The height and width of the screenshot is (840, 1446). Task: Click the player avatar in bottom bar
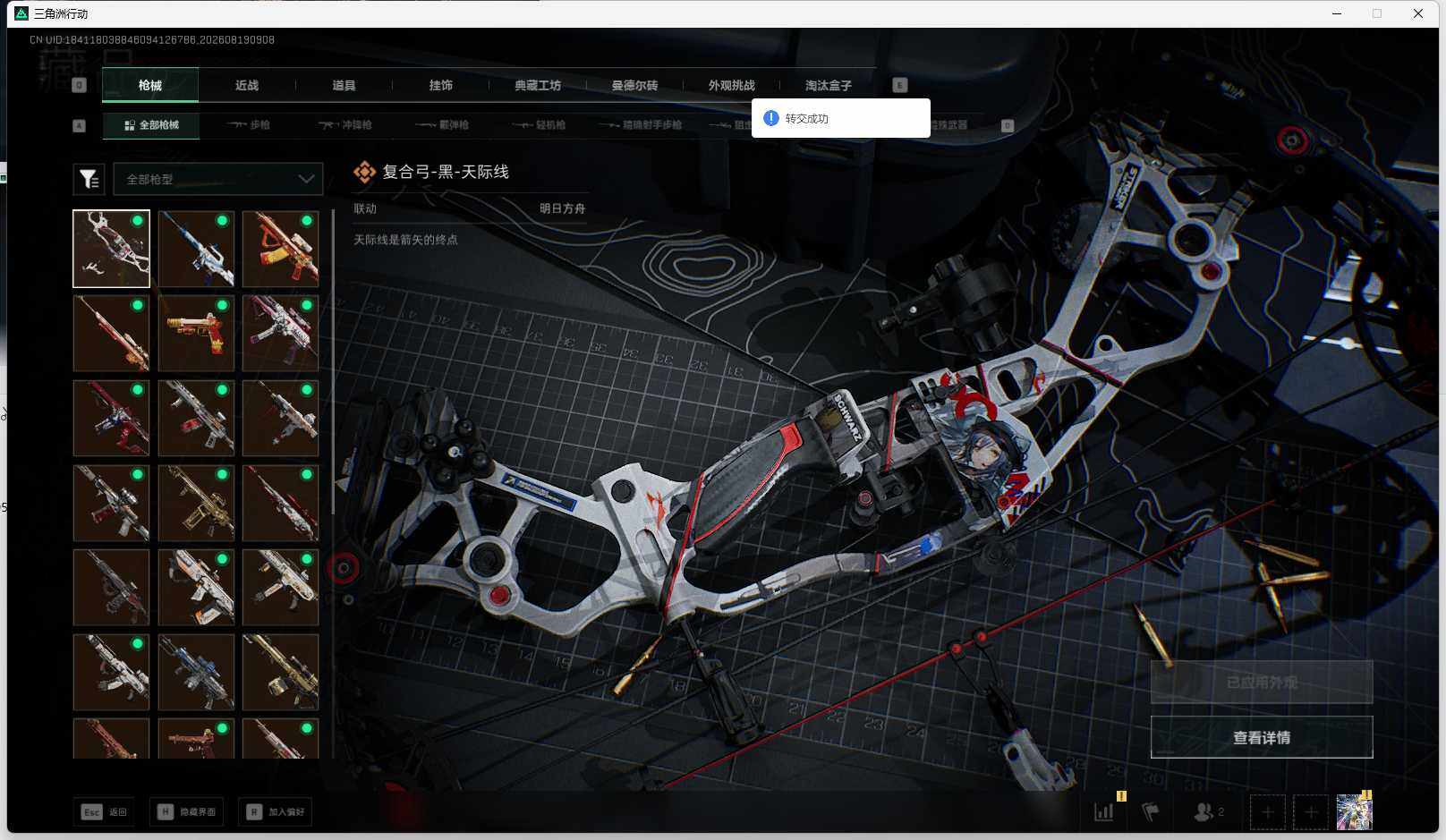point(1354,812)
